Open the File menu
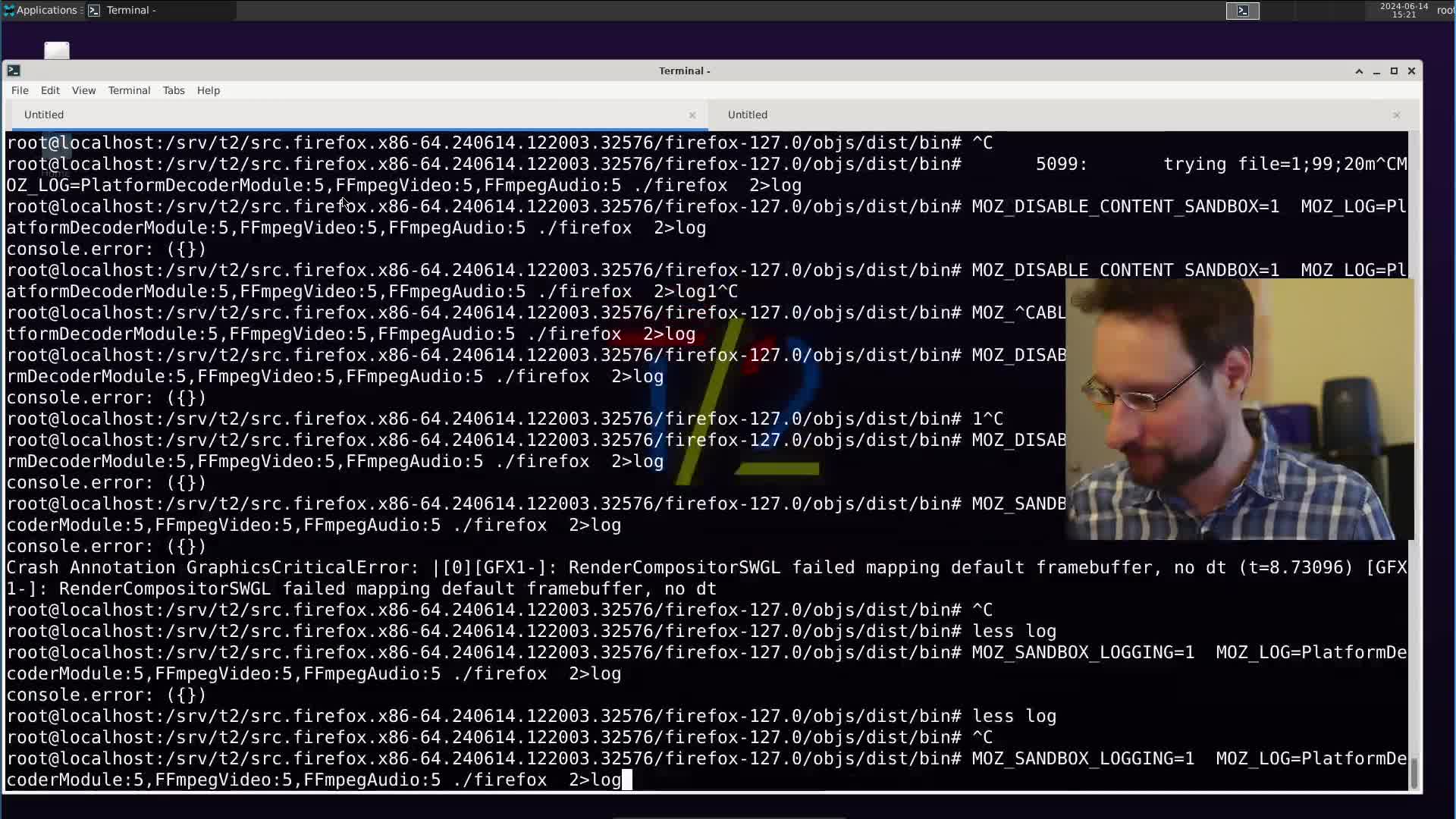 (20, 90)
